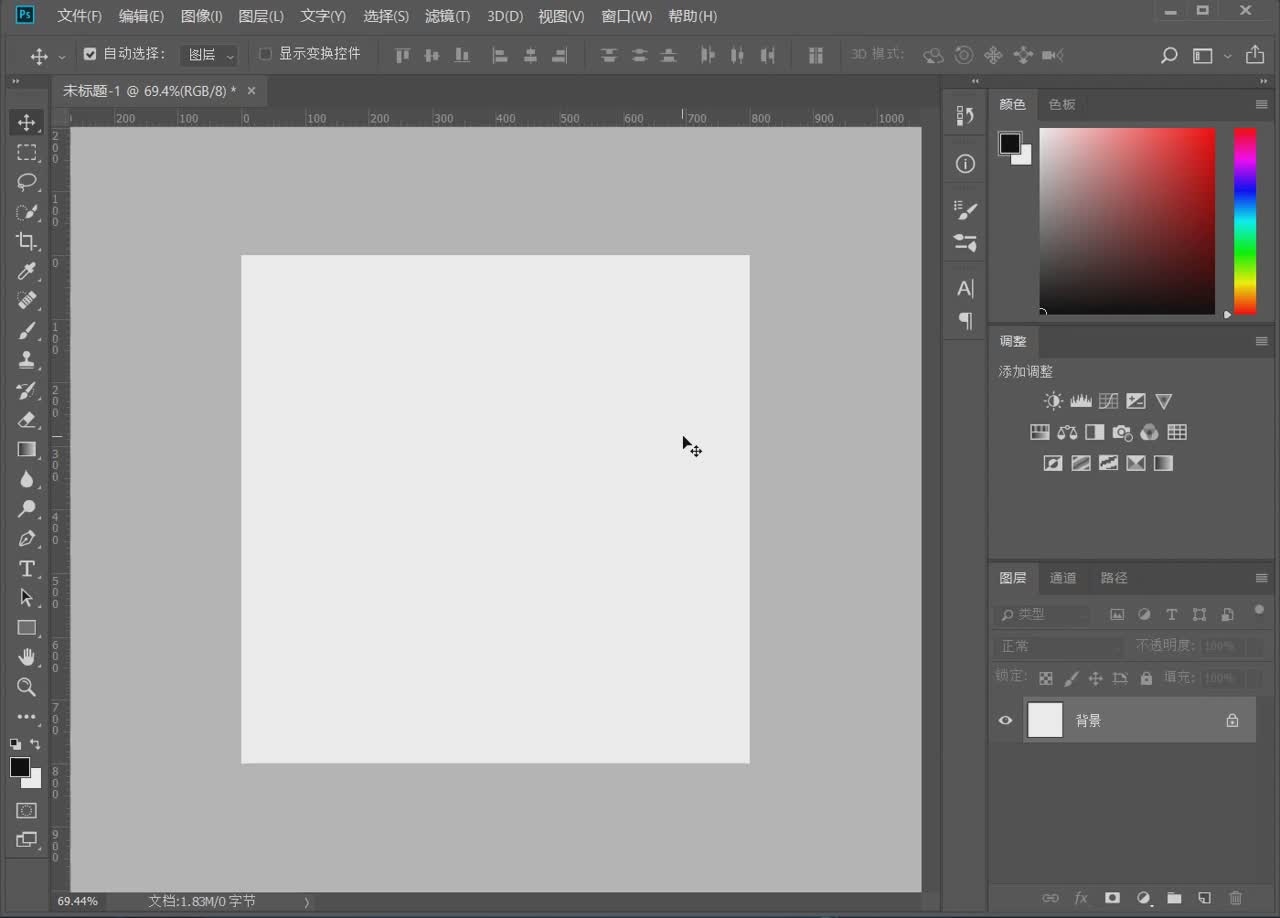This screenshot has height=918, width=1280.
Task: Open the Character panel icon
Action: click(965, 288)
